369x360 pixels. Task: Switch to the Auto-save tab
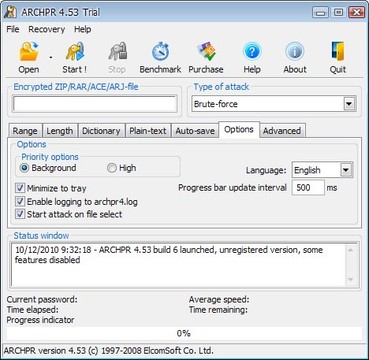coord(195,131)
